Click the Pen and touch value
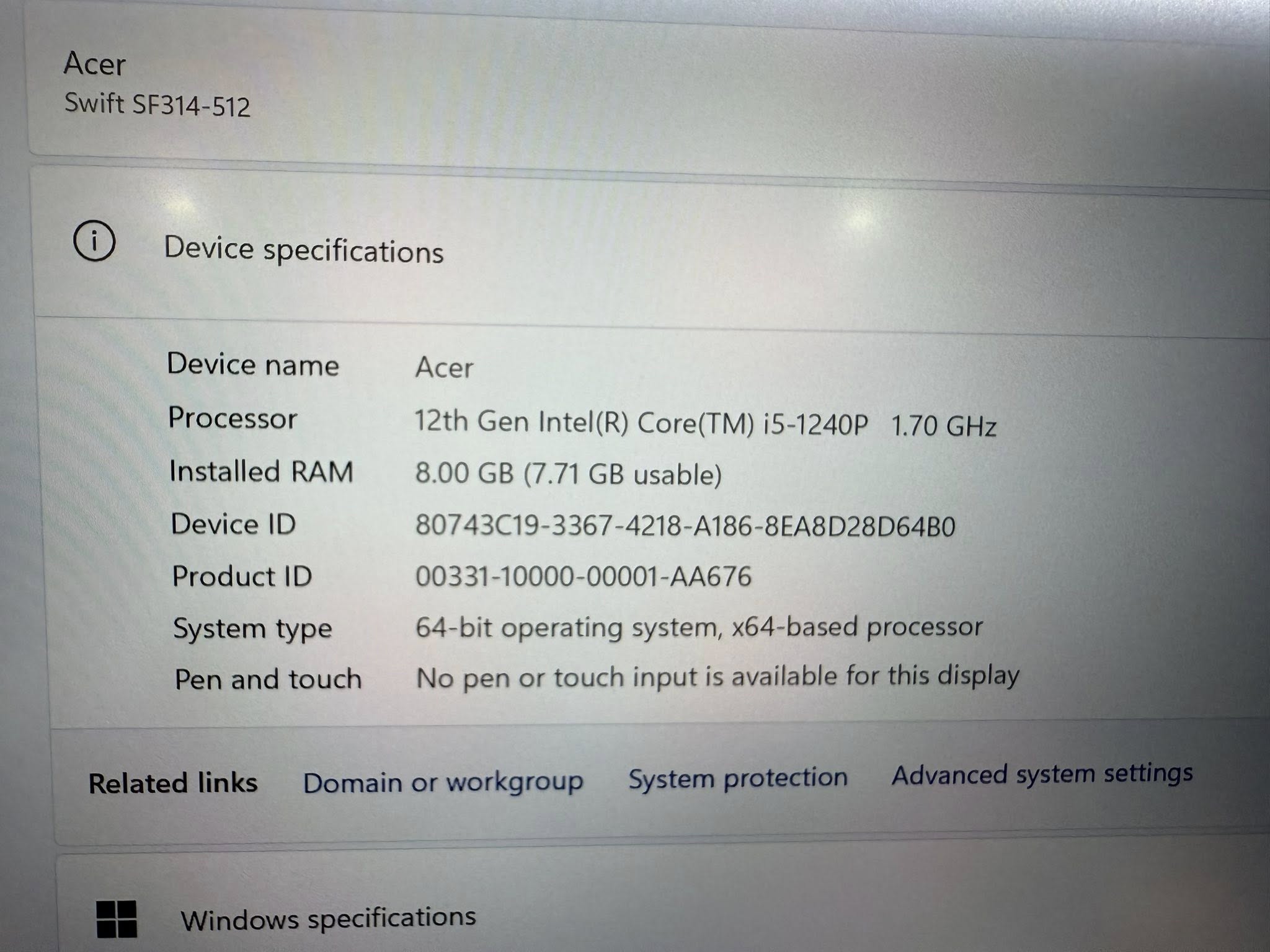 tap(717, 677)
